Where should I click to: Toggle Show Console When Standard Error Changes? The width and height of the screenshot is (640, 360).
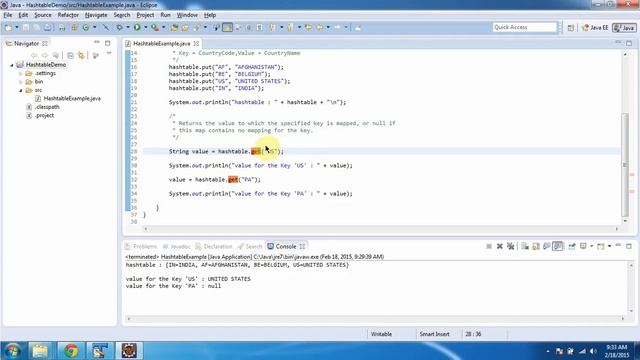(x=558, y=246)
